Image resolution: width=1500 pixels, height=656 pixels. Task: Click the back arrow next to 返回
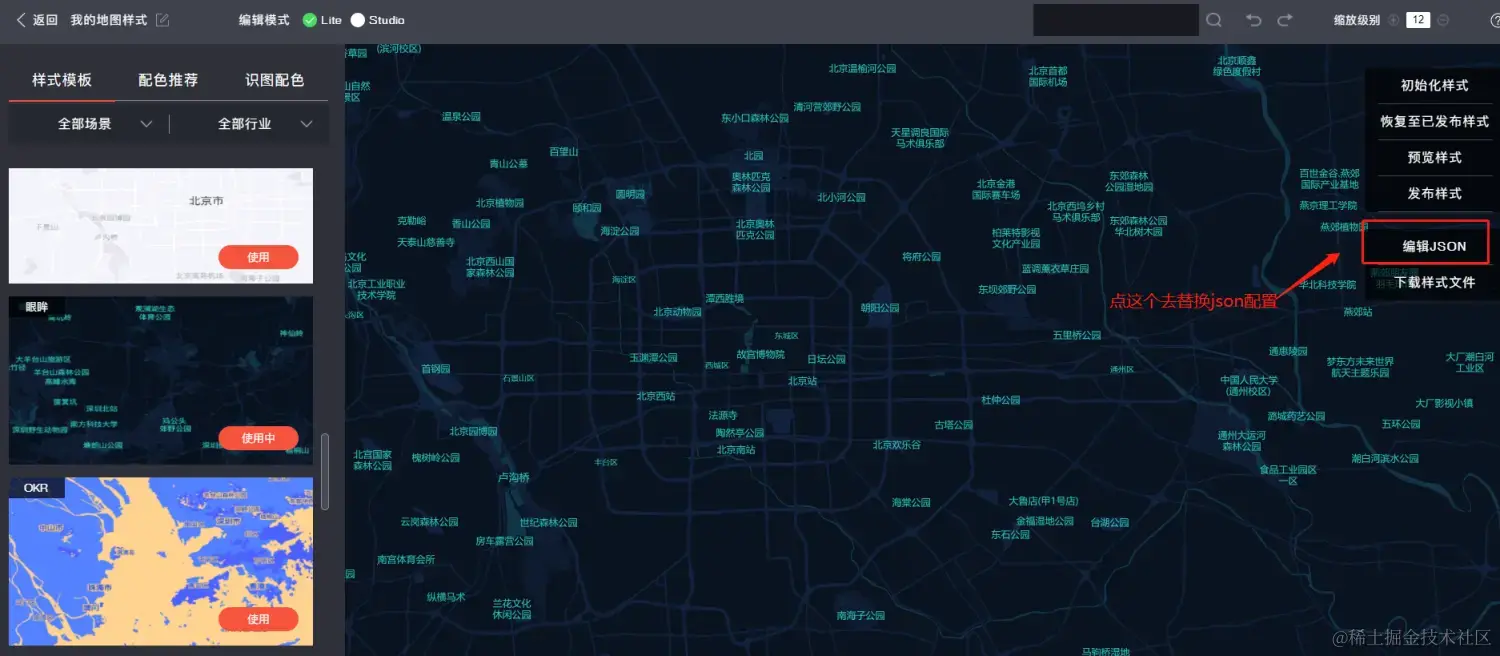21,20
